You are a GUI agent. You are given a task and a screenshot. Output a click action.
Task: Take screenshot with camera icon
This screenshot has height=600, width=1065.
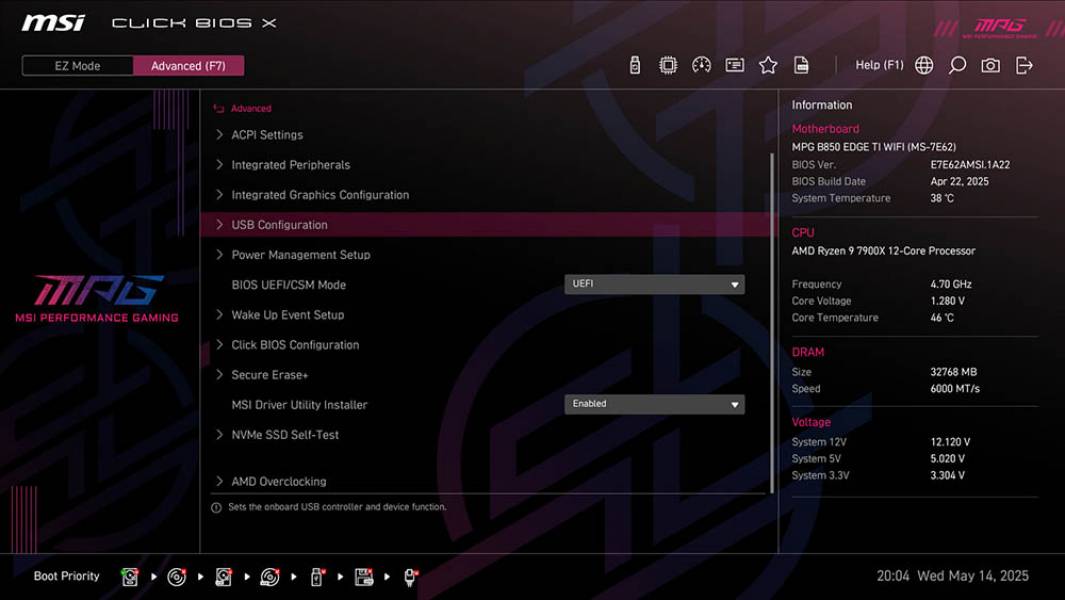click(990, 65)
